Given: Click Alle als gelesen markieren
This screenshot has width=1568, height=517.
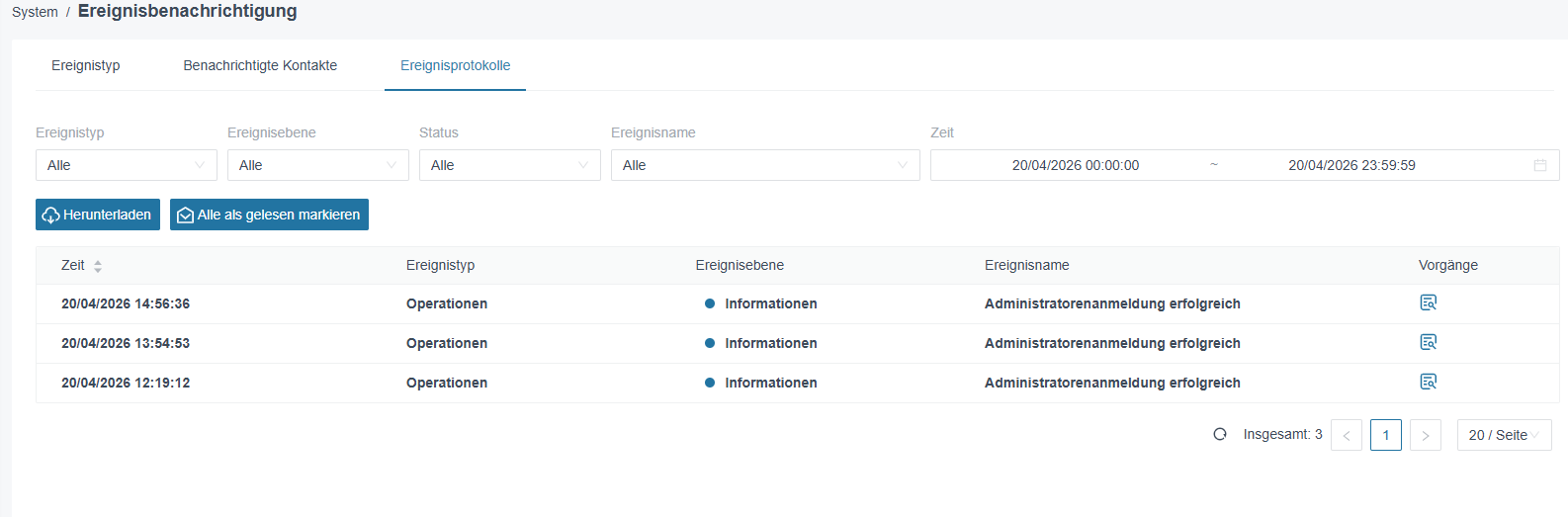Looking at the screenshot, I should coord(269,215).
